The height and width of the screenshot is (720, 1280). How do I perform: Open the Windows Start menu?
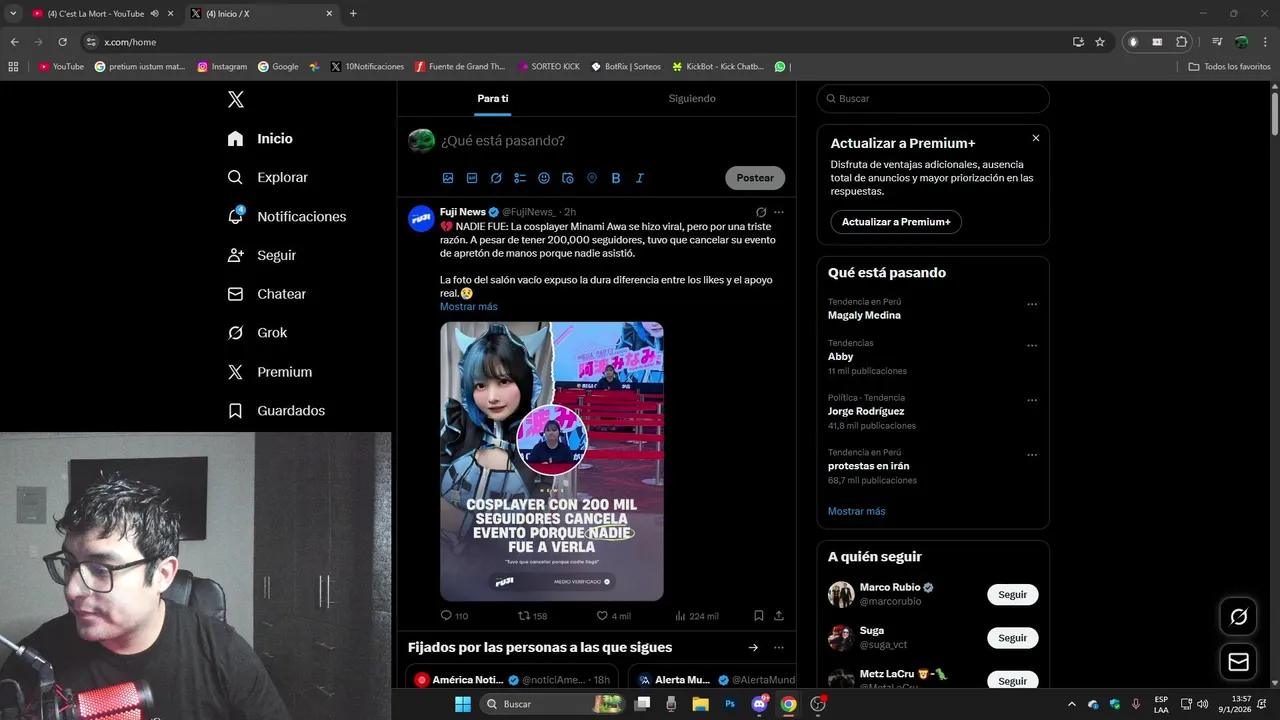(463, 704)
